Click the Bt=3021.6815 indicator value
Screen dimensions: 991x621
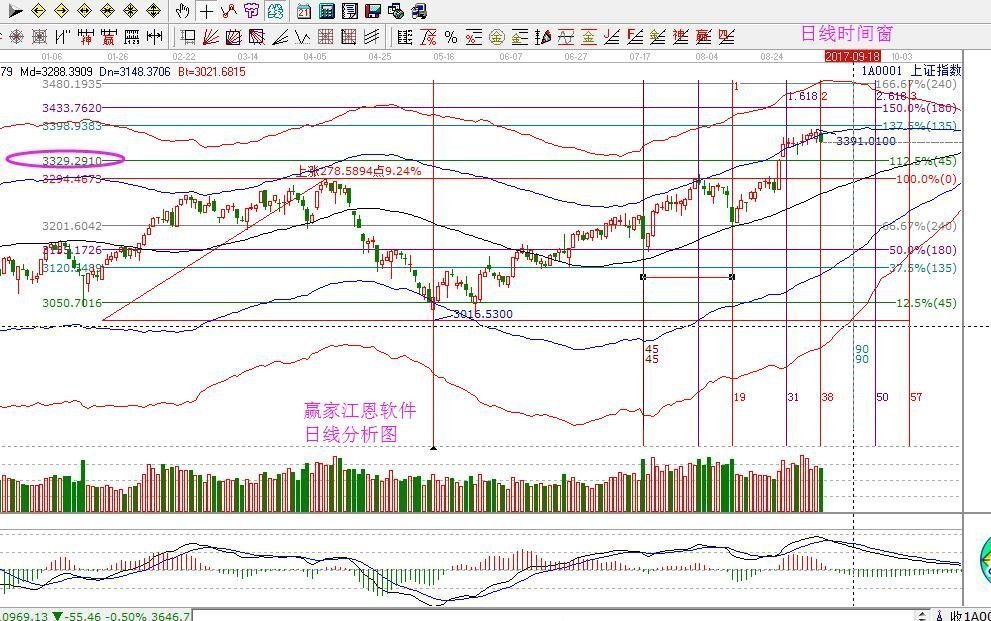click(212, 71)
